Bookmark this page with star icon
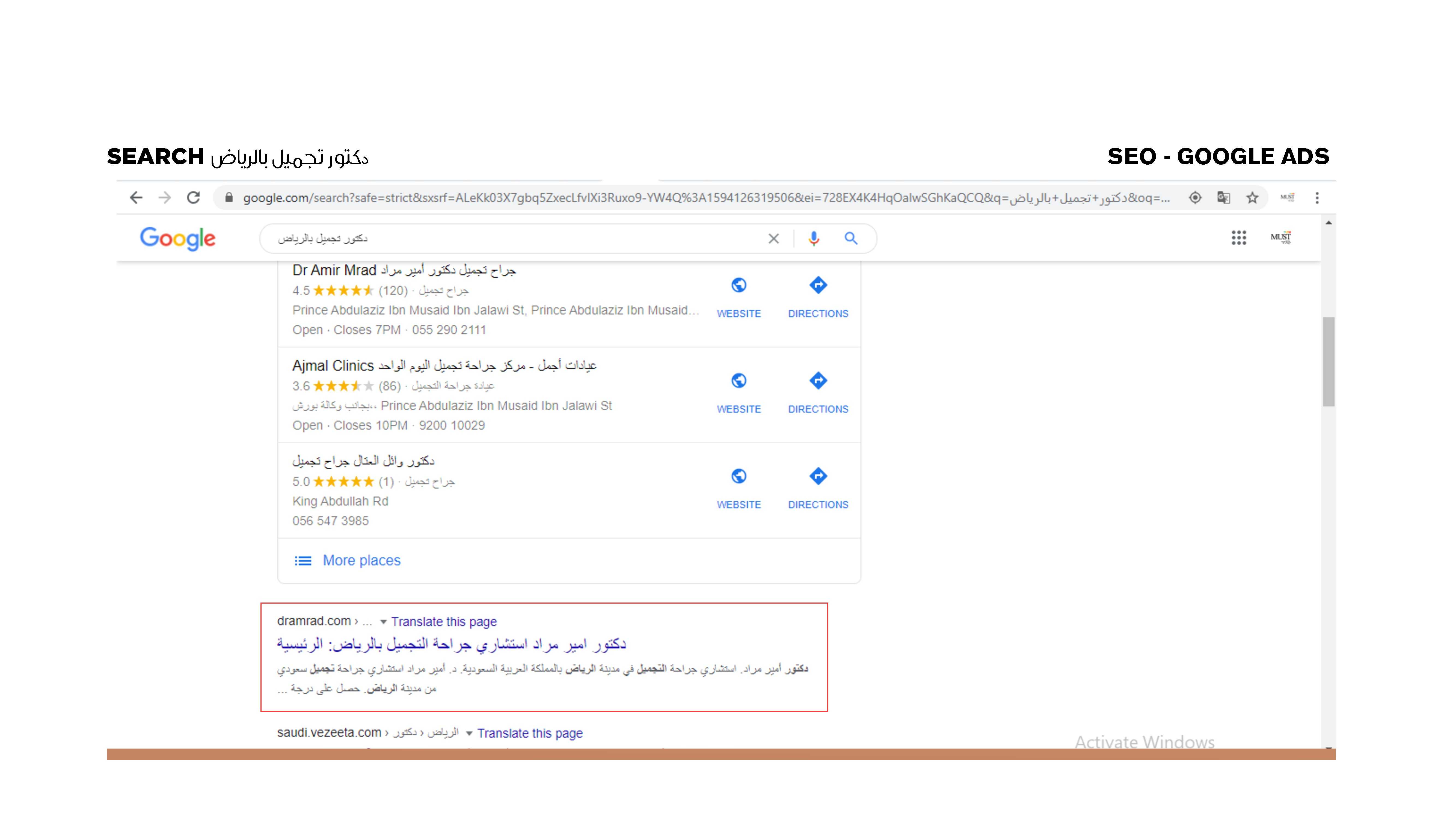 (1253, 198)
